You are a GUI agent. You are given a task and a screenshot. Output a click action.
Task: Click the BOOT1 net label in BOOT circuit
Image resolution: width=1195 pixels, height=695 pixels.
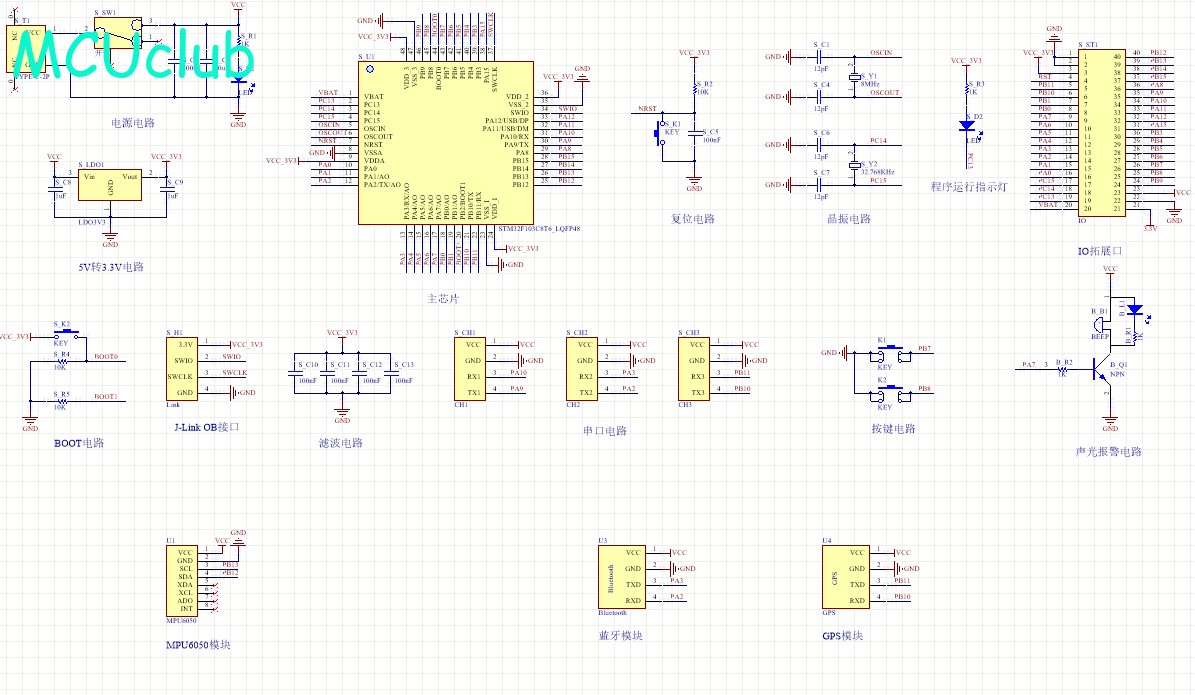click(106, 397)
